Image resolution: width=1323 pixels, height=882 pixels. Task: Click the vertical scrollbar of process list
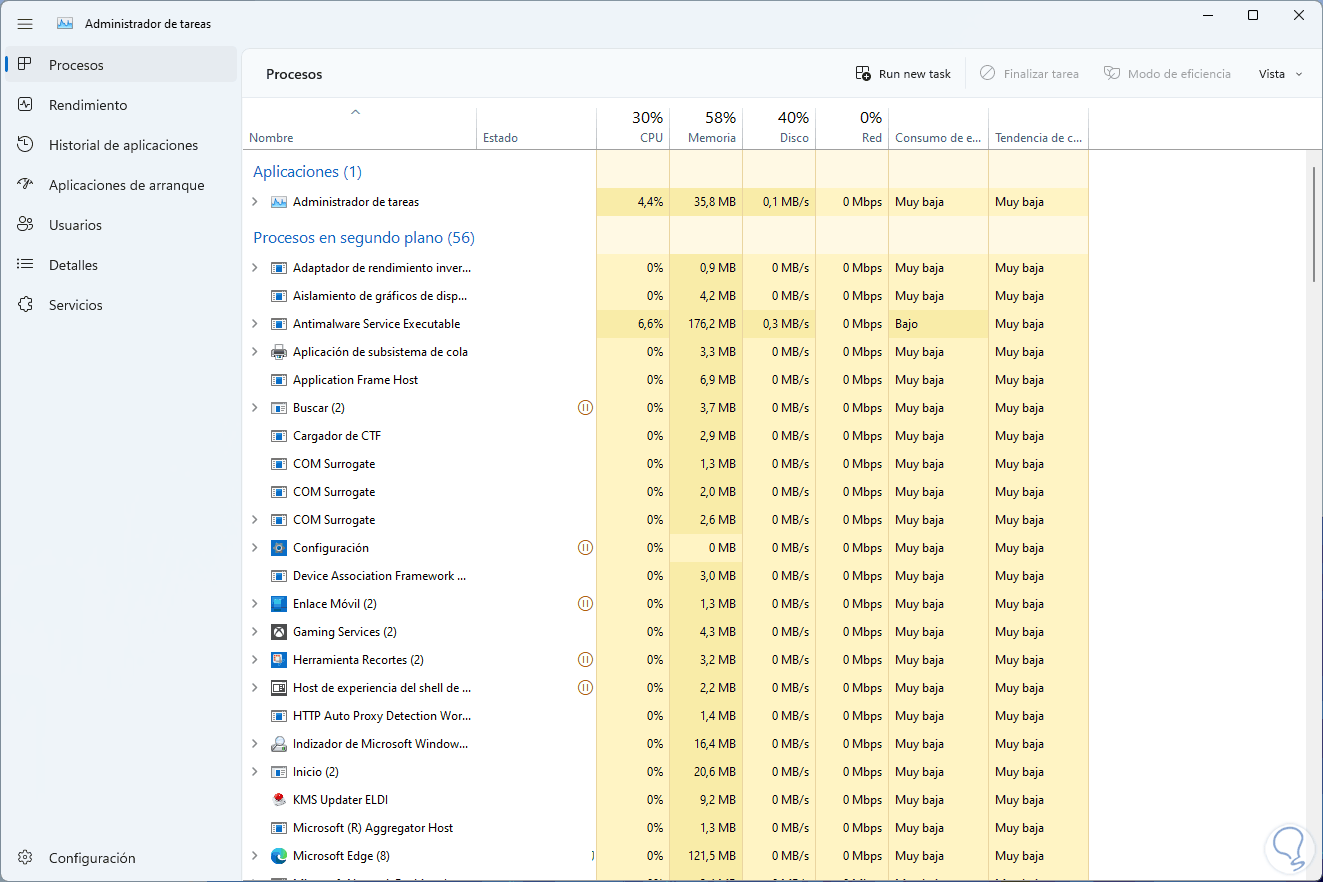[x=1315, y=225]
